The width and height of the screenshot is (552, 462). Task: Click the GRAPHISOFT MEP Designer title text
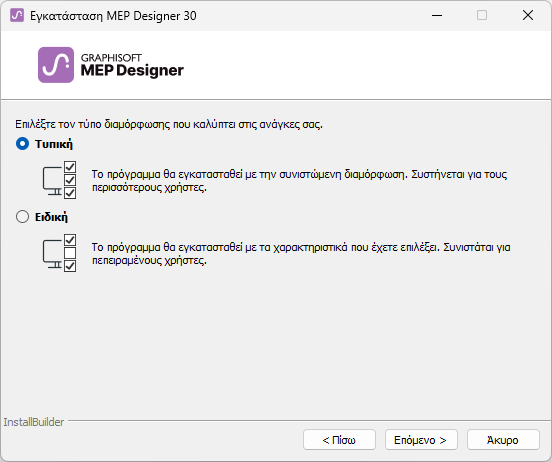click(132, 65)
